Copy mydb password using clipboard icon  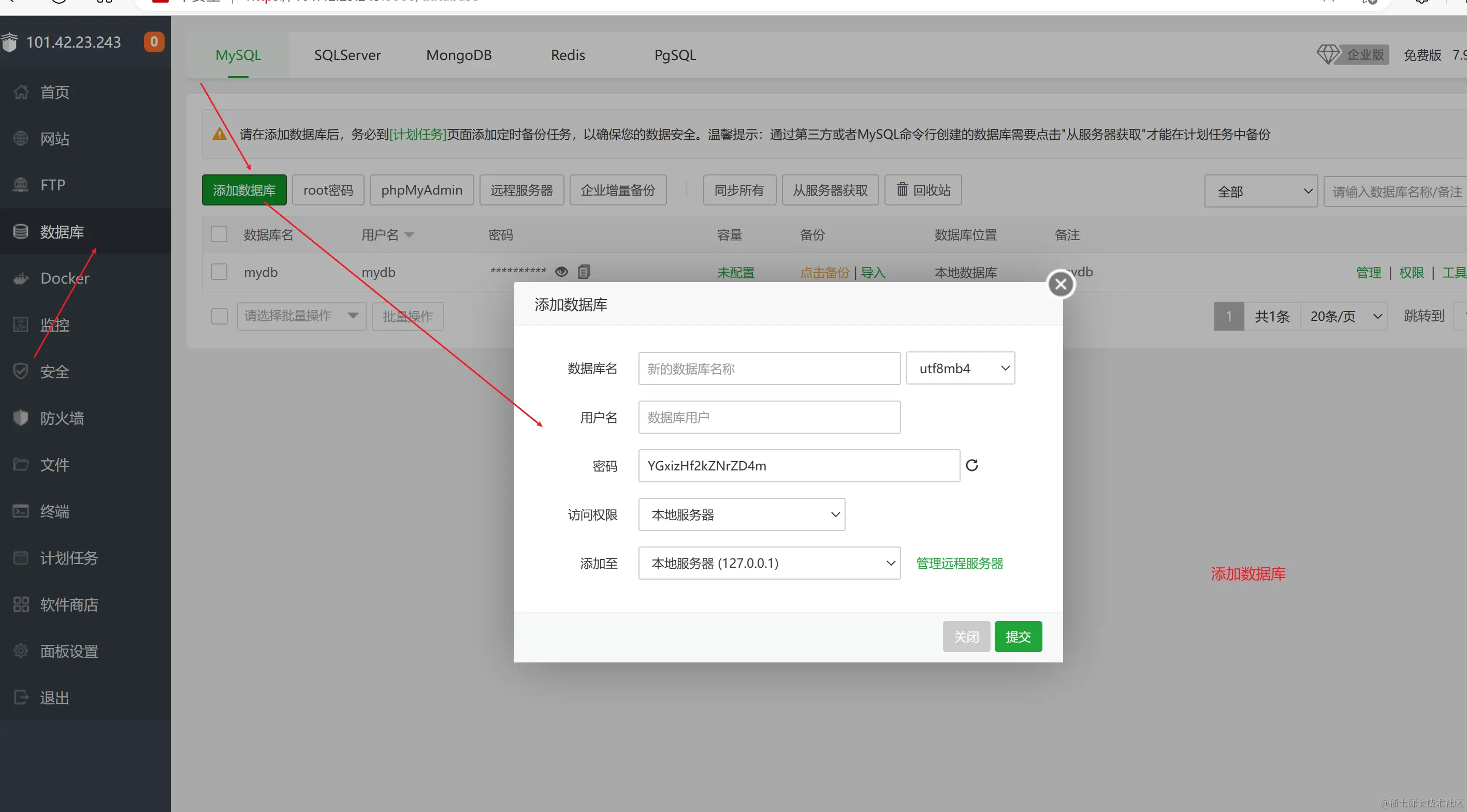(584, 272)
